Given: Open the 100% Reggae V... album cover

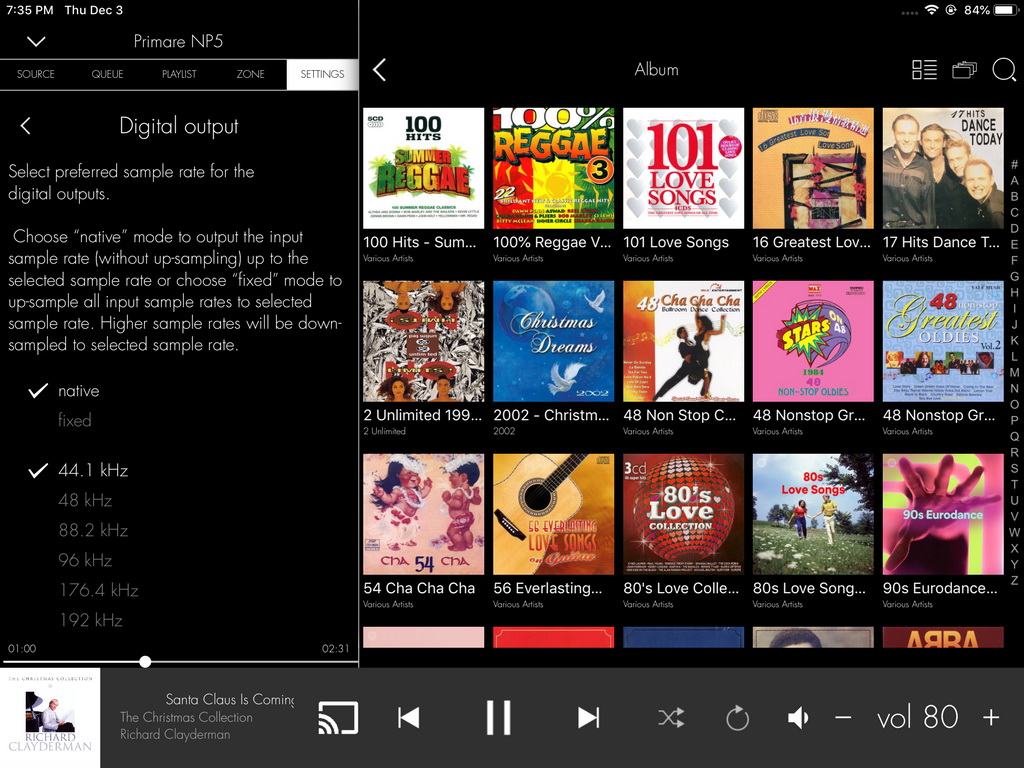Looking at the screenshot, I should point(554,168).
